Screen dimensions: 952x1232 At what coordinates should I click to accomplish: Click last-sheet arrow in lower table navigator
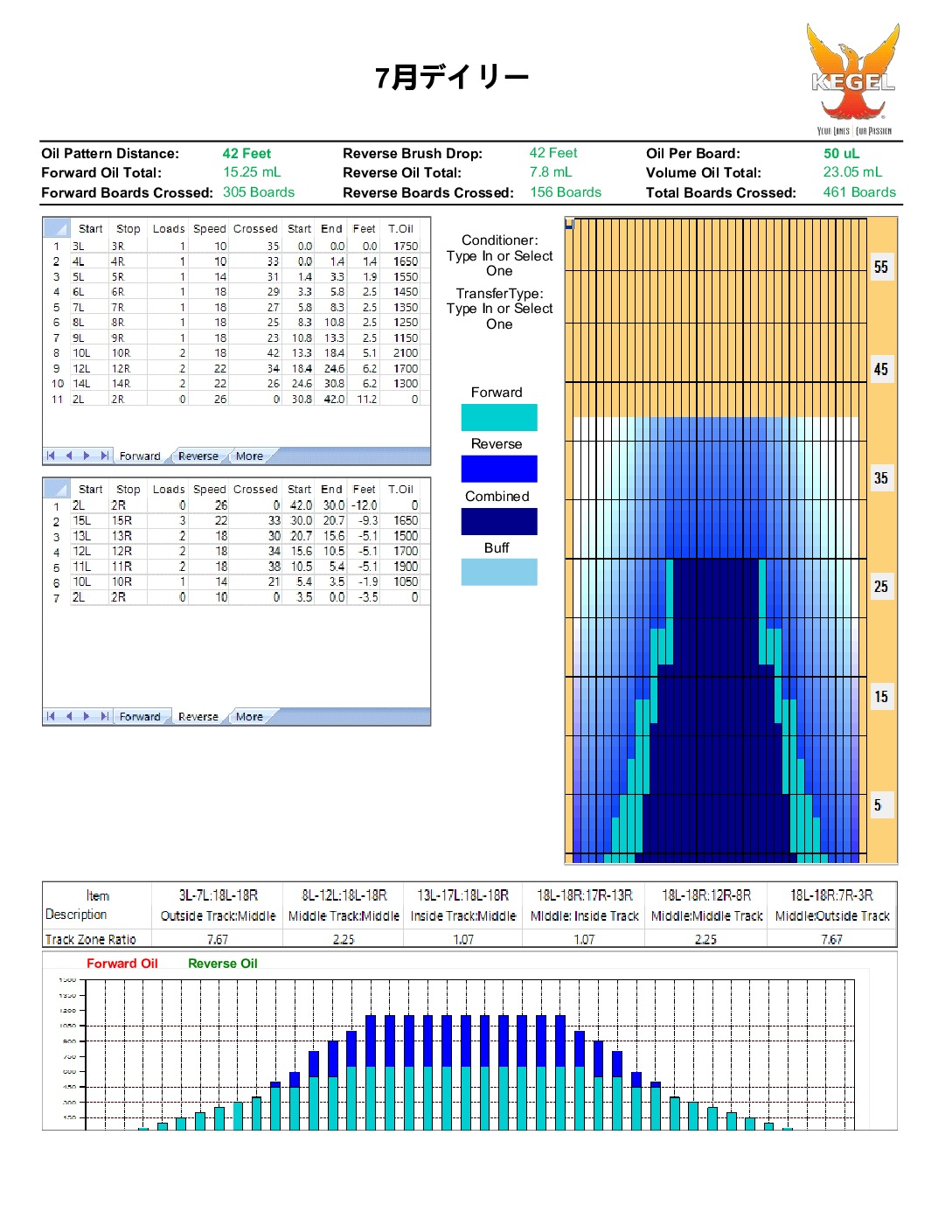(x=105, y=716)
